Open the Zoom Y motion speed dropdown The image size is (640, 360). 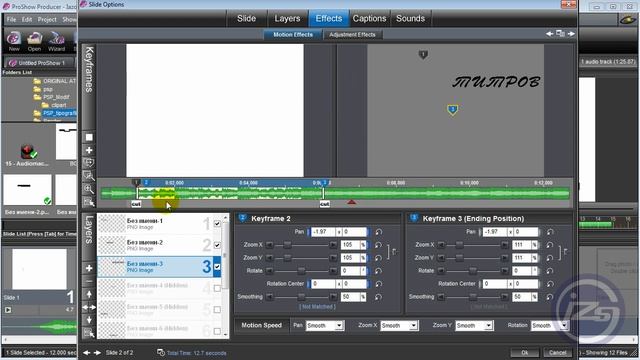pyautogui.click(x=488, y=325)
